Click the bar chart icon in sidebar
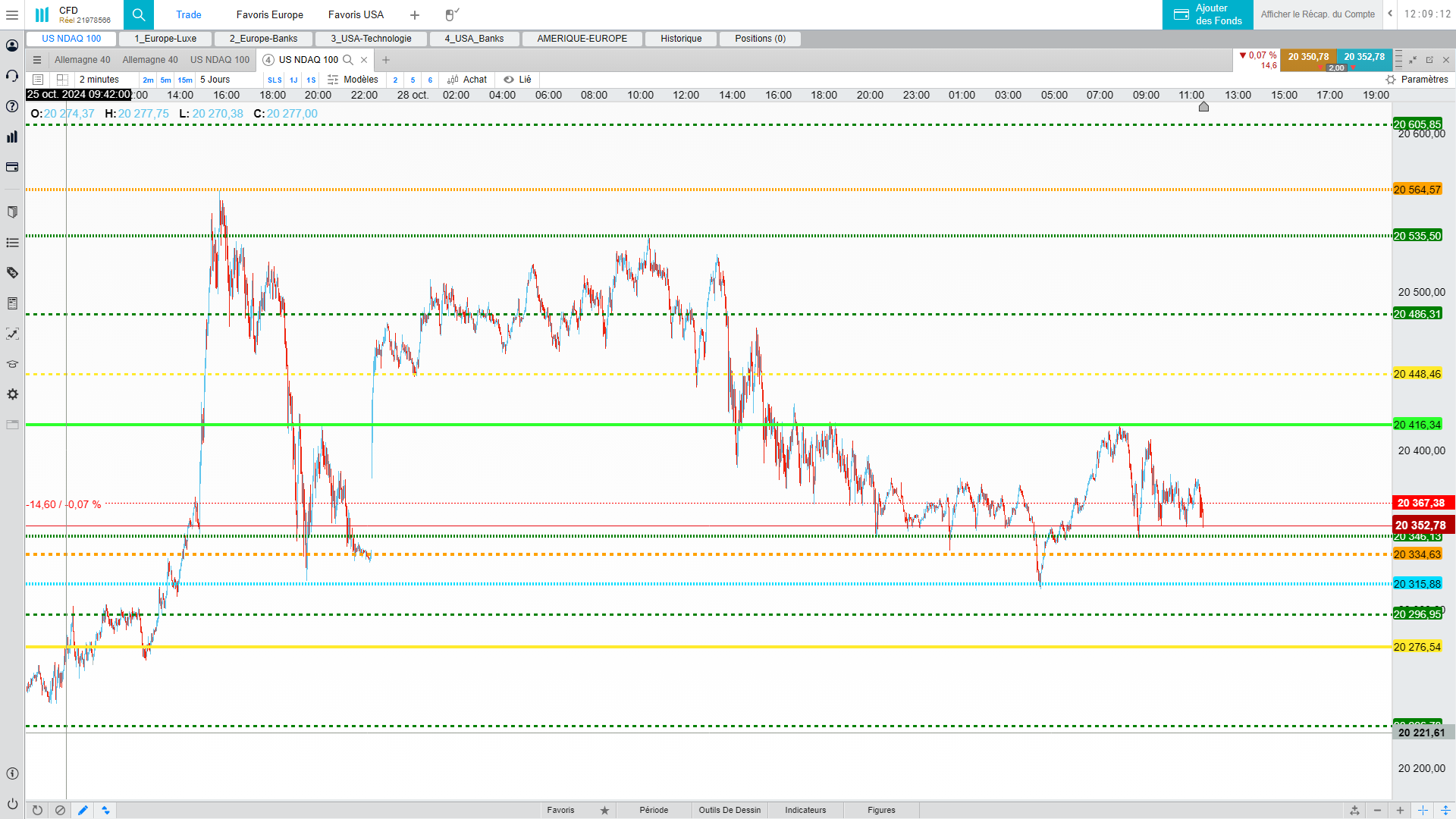Screen dimensions: 1456x819 click(12, 136)
